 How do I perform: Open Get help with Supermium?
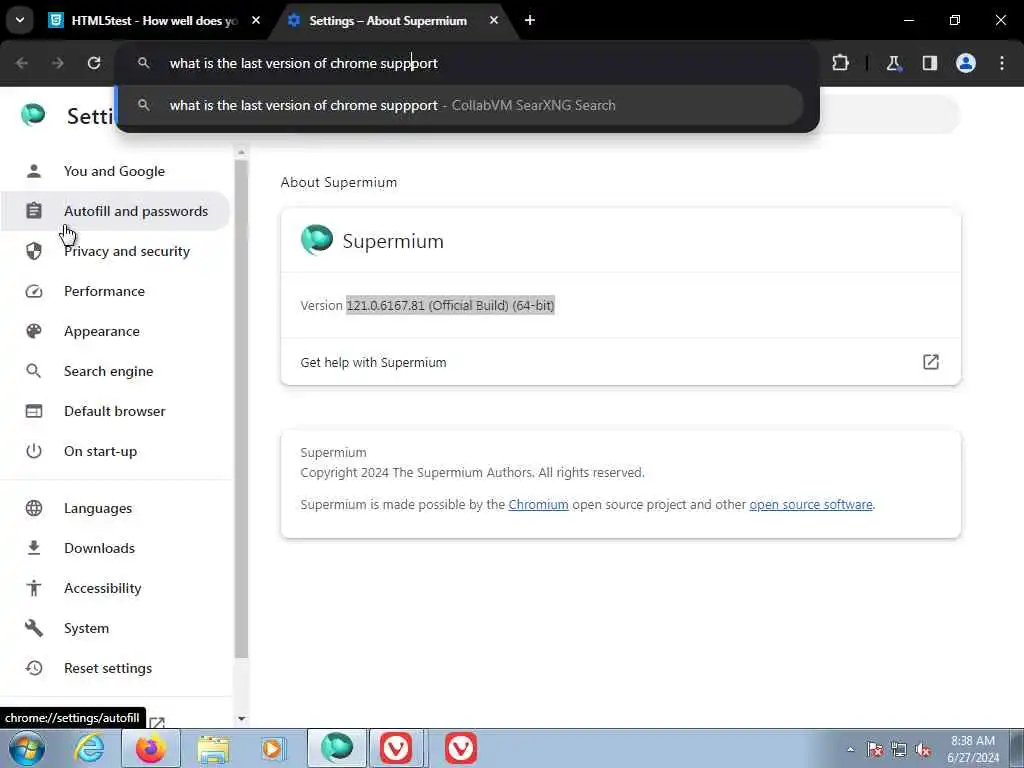click(x=620, y=362)
